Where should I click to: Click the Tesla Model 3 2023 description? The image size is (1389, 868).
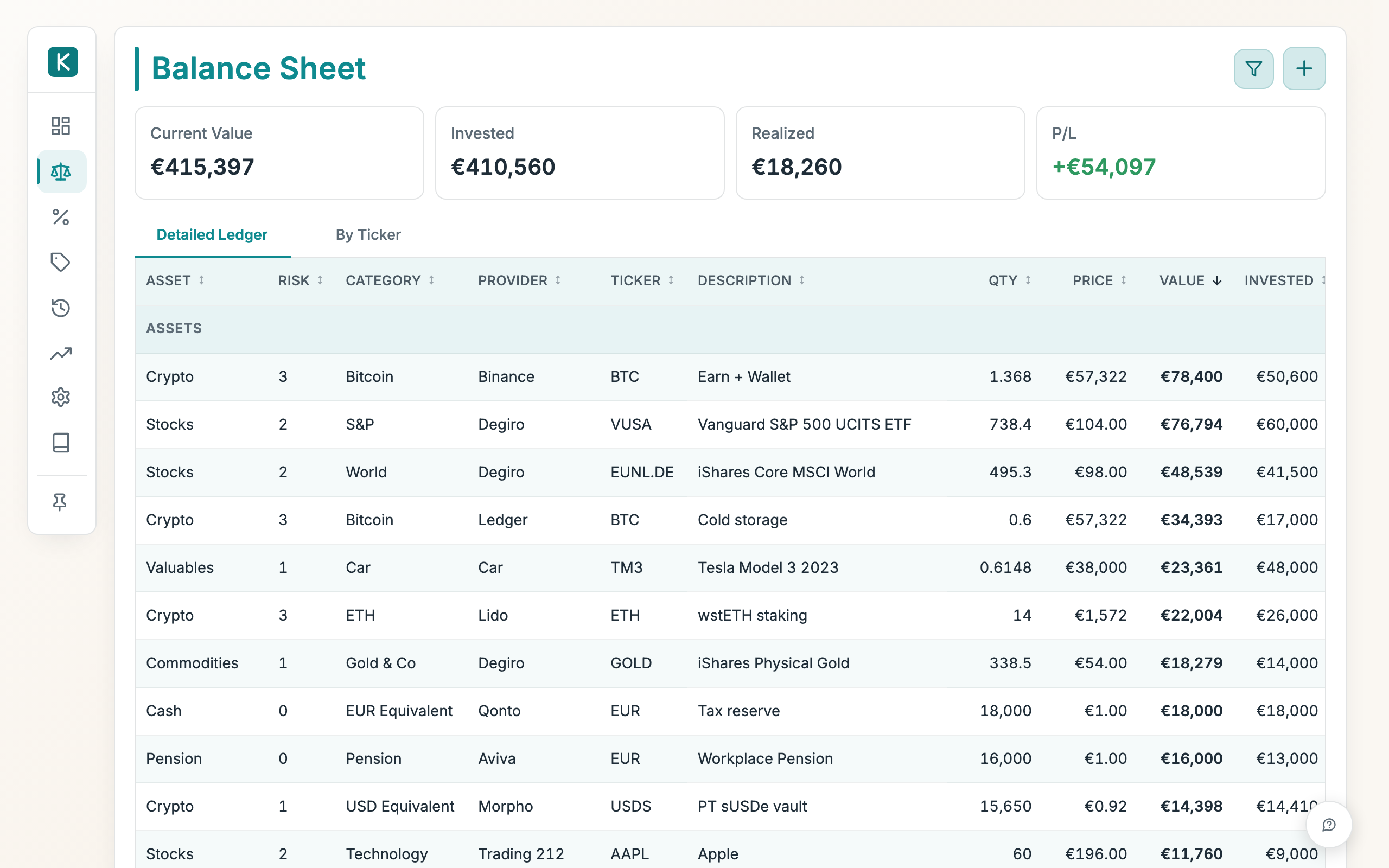pyautogui.click(x=768, y=567)
